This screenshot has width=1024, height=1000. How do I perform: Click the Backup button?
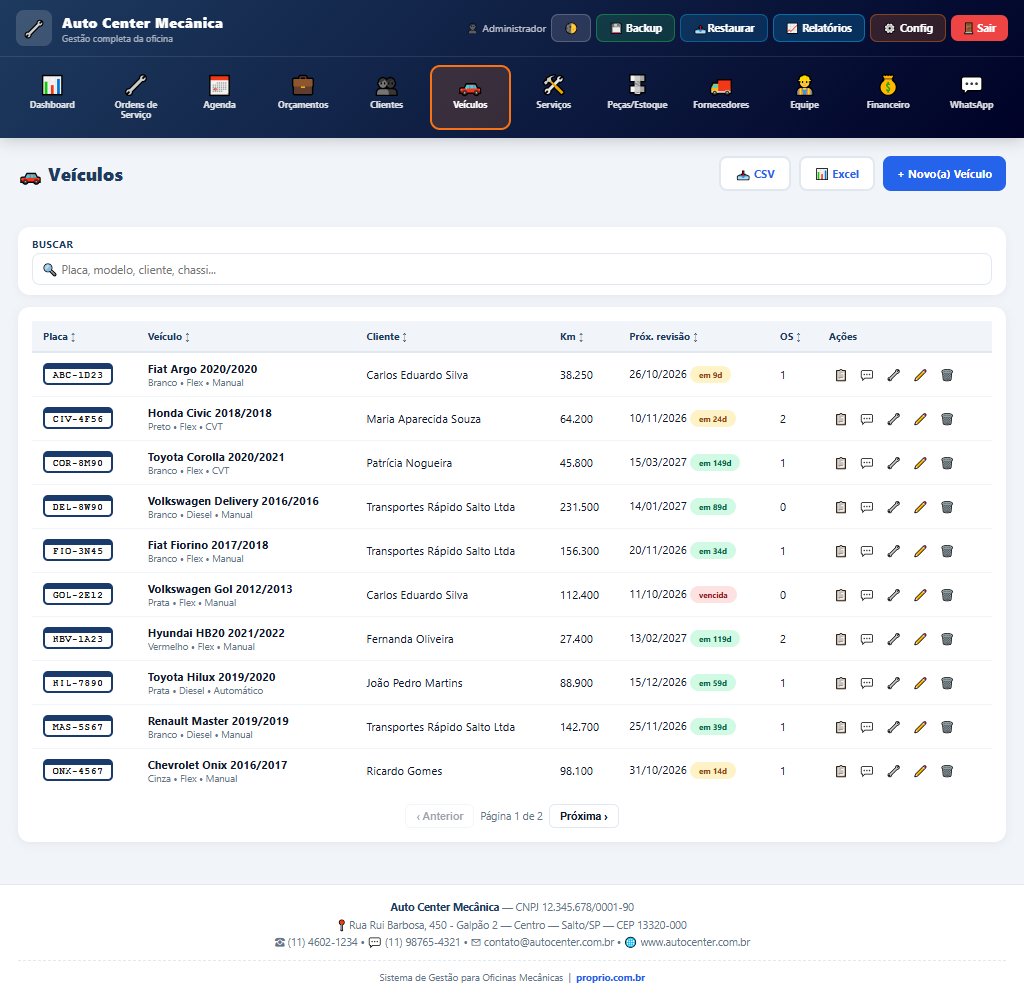click(635, 28)
